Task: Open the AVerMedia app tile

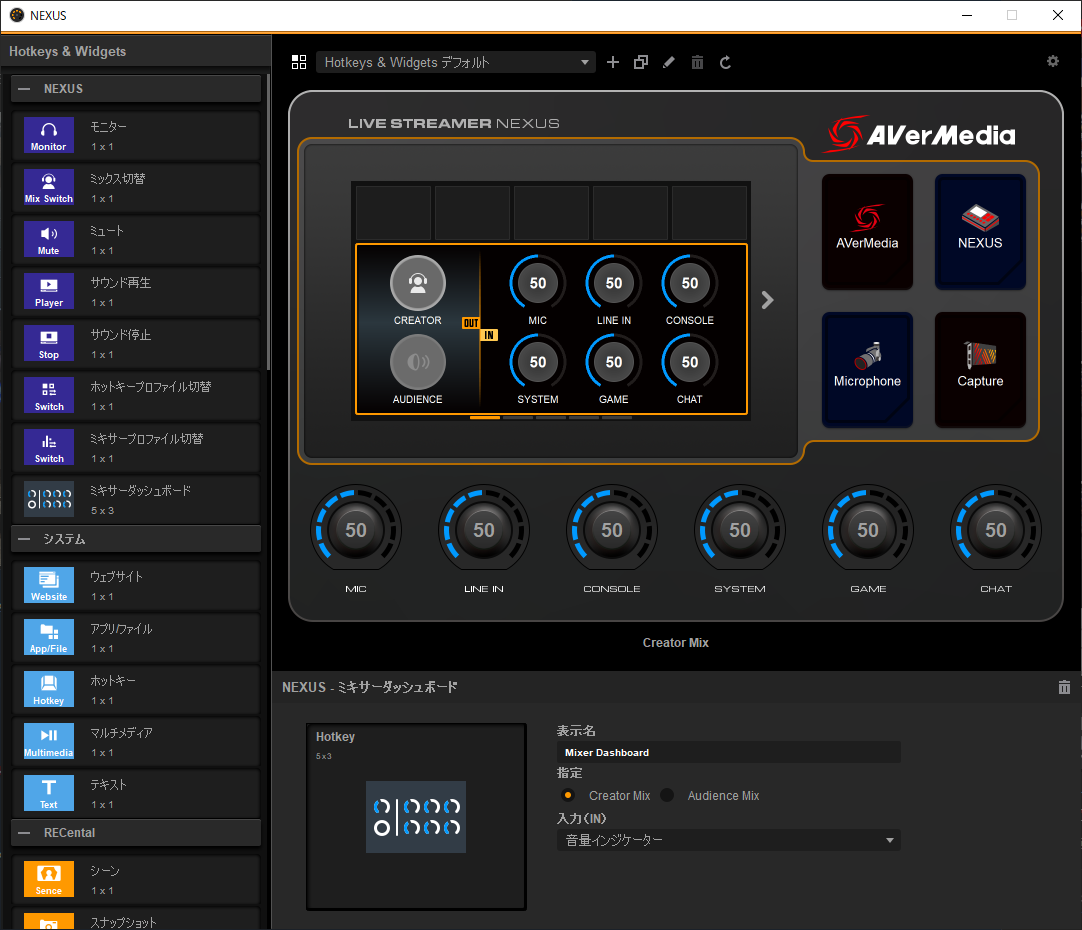Action: tap(867, 232)
